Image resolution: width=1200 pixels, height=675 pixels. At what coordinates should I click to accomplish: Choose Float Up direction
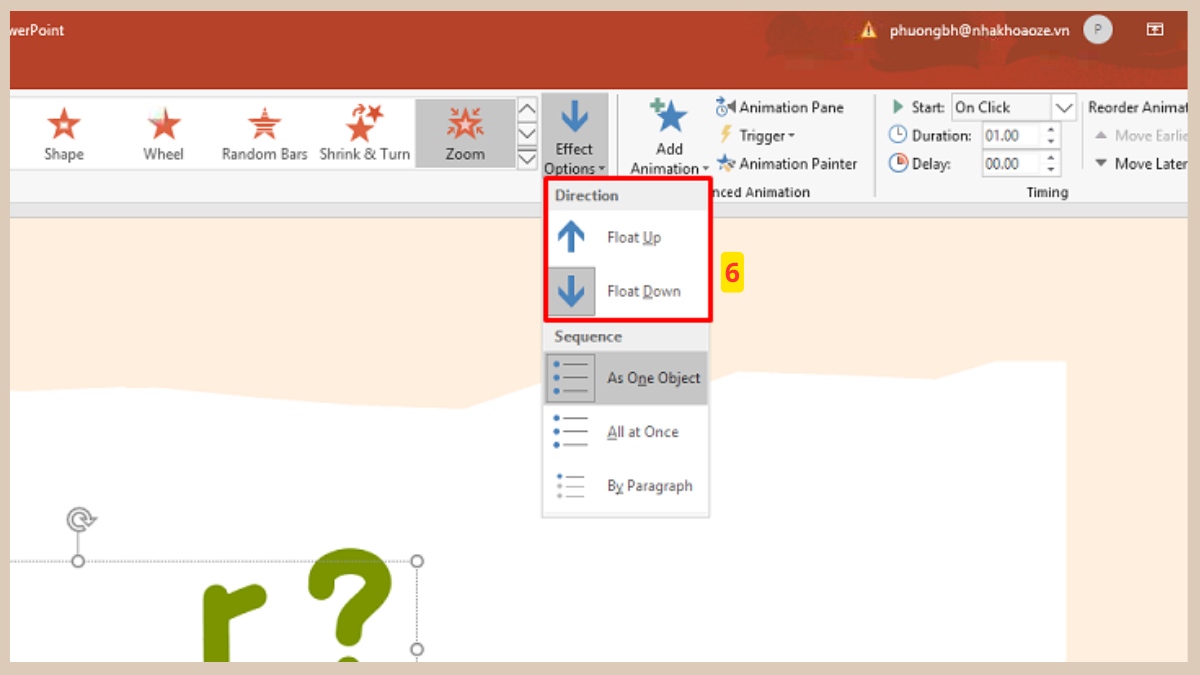coord(625,237)
